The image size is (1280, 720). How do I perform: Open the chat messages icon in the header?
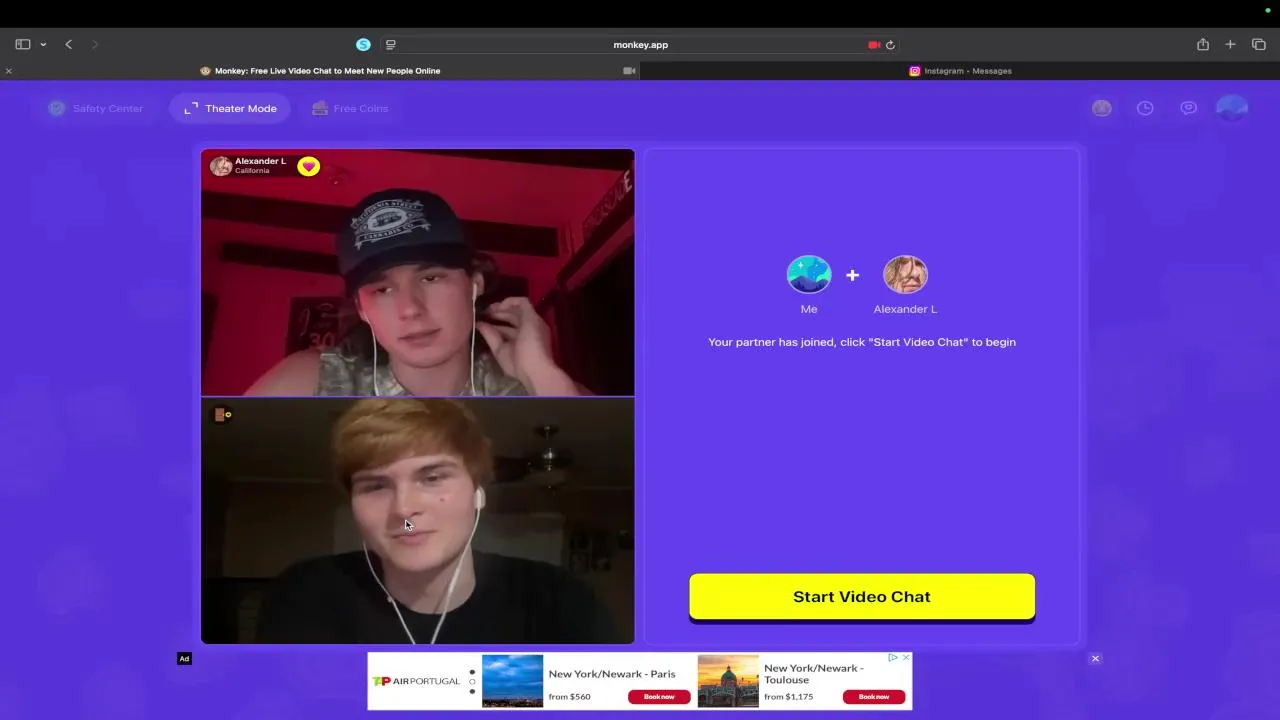click(x=1188, y=108)
